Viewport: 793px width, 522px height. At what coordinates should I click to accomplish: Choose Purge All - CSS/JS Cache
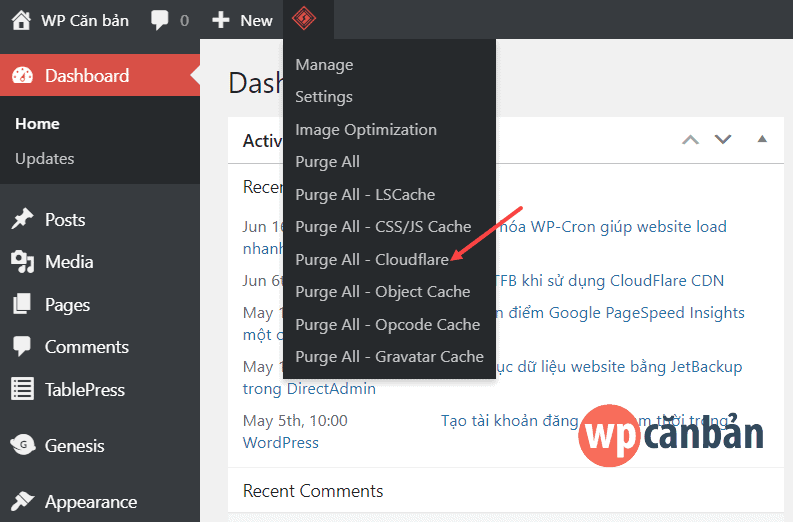tap(383, 227)
